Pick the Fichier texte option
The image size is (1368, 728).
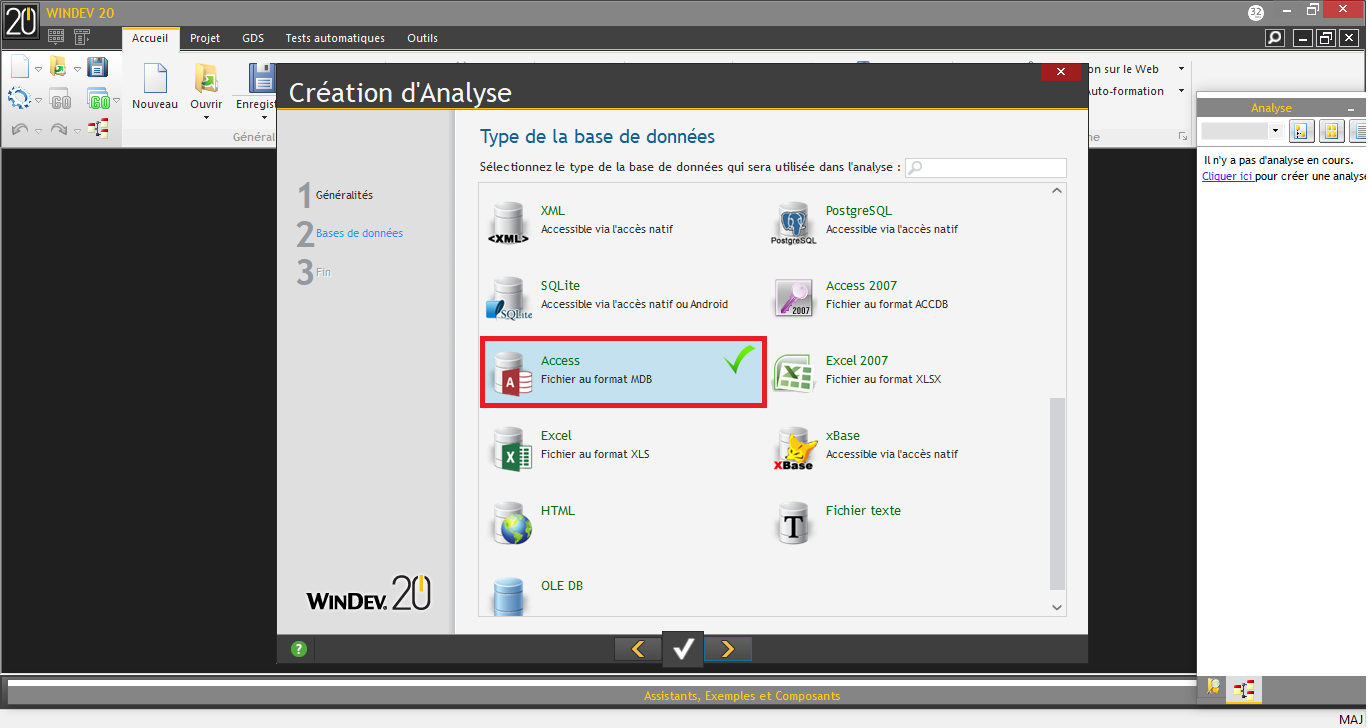click(x=908, y=523)
